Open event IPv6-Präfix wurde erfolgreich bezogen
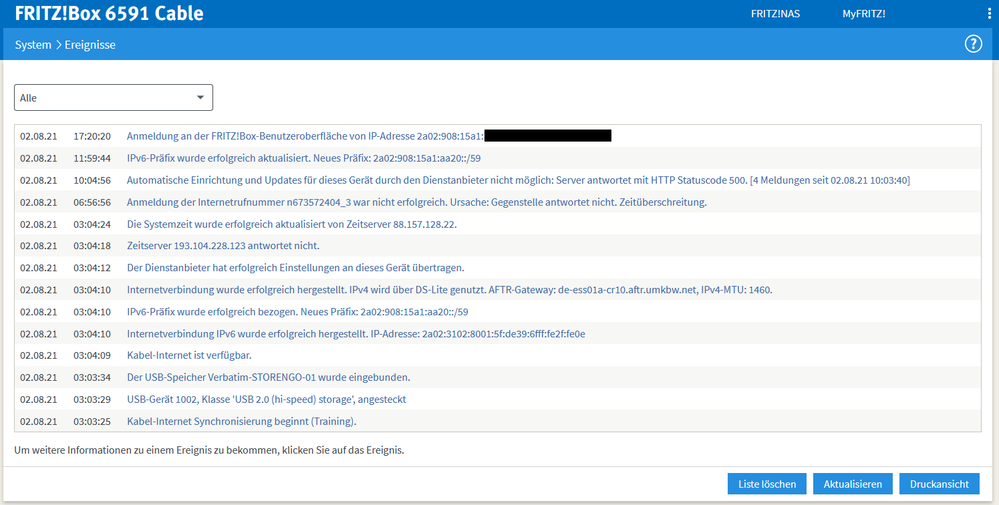Screen dimensions: 999x505 click(x=298, y=312)
